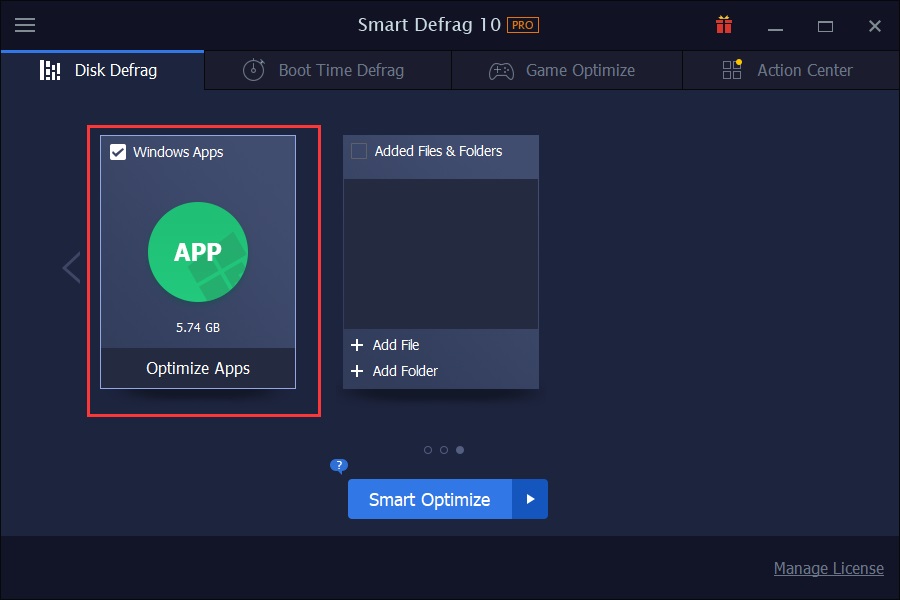Open the Boot Time Defrag tab
The width and height of the screenshot is (900, 600).
(x=328, y=70)
